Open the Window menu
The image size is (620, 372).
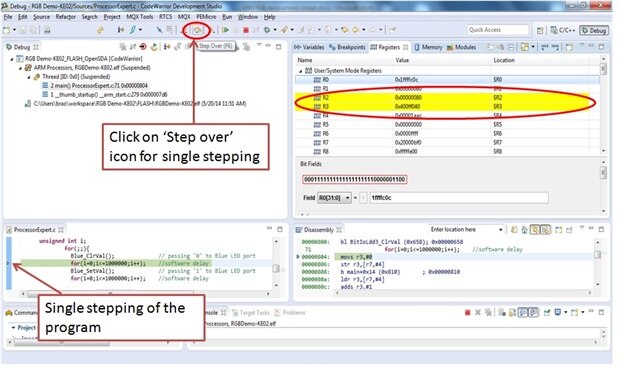pyautogui.click(x=248, y=17)
